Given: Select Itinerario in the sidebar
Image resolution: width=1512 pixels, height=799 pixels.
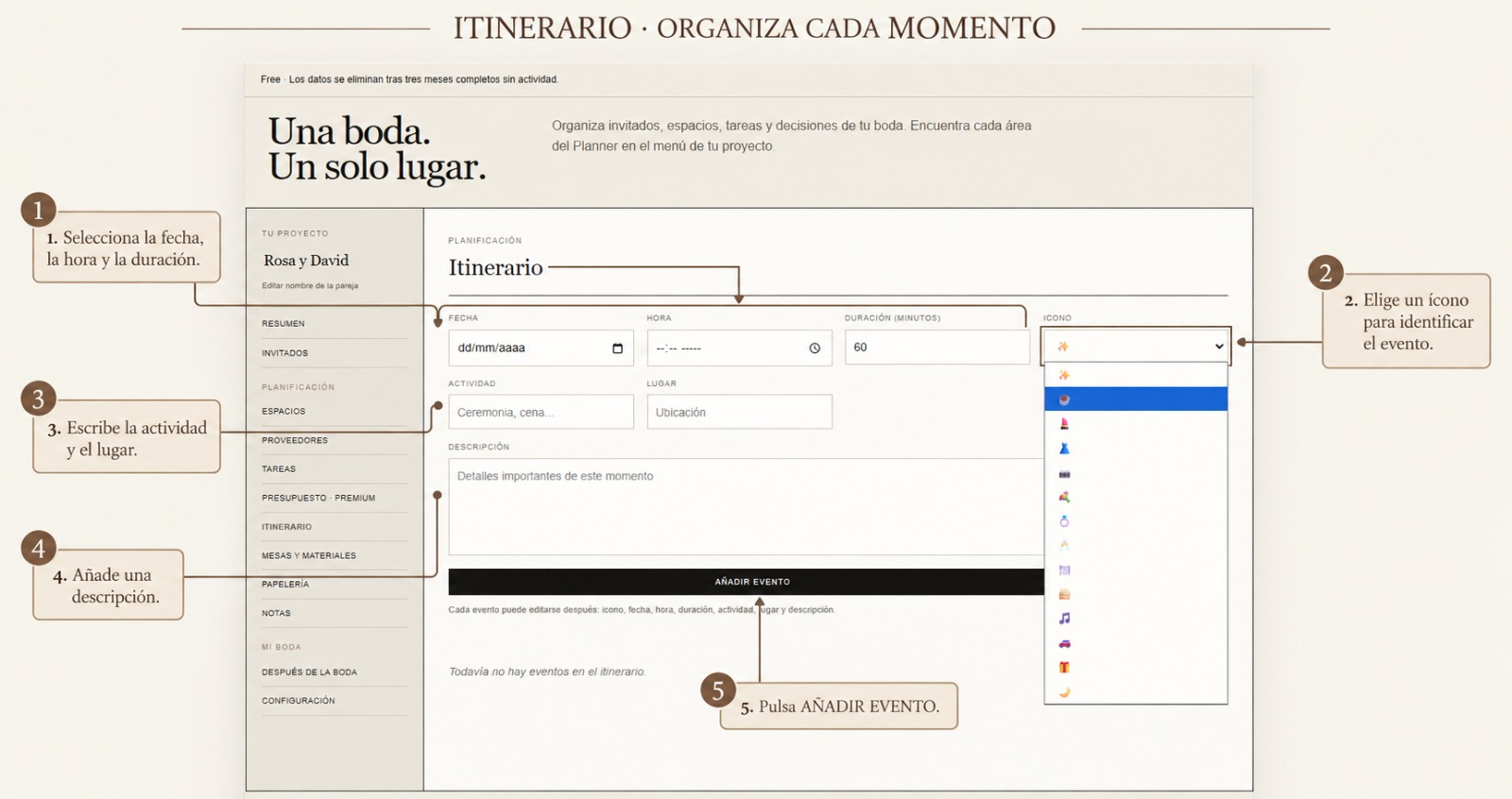Looking at the screenshot, I should tap(286, 527).
